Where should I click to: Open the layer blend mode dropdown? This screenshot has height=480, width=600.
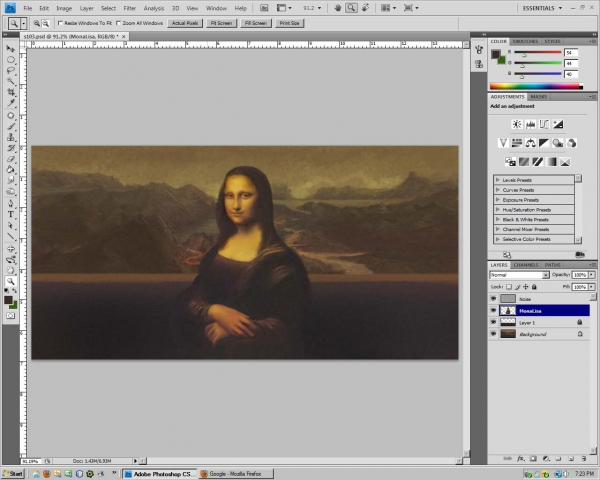pyautogui.click(x=520, y=275)
